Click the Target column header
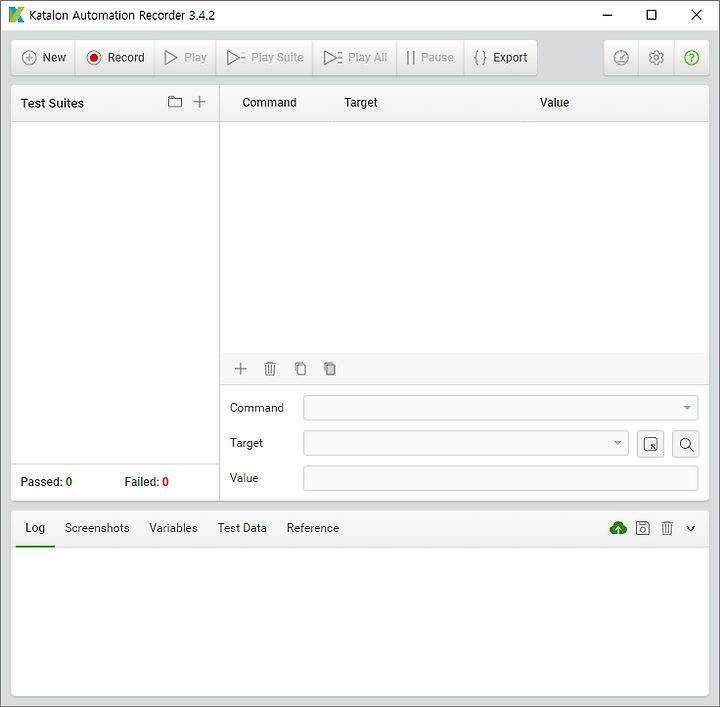This screenshot has height=707, width=720. point(361,102)
